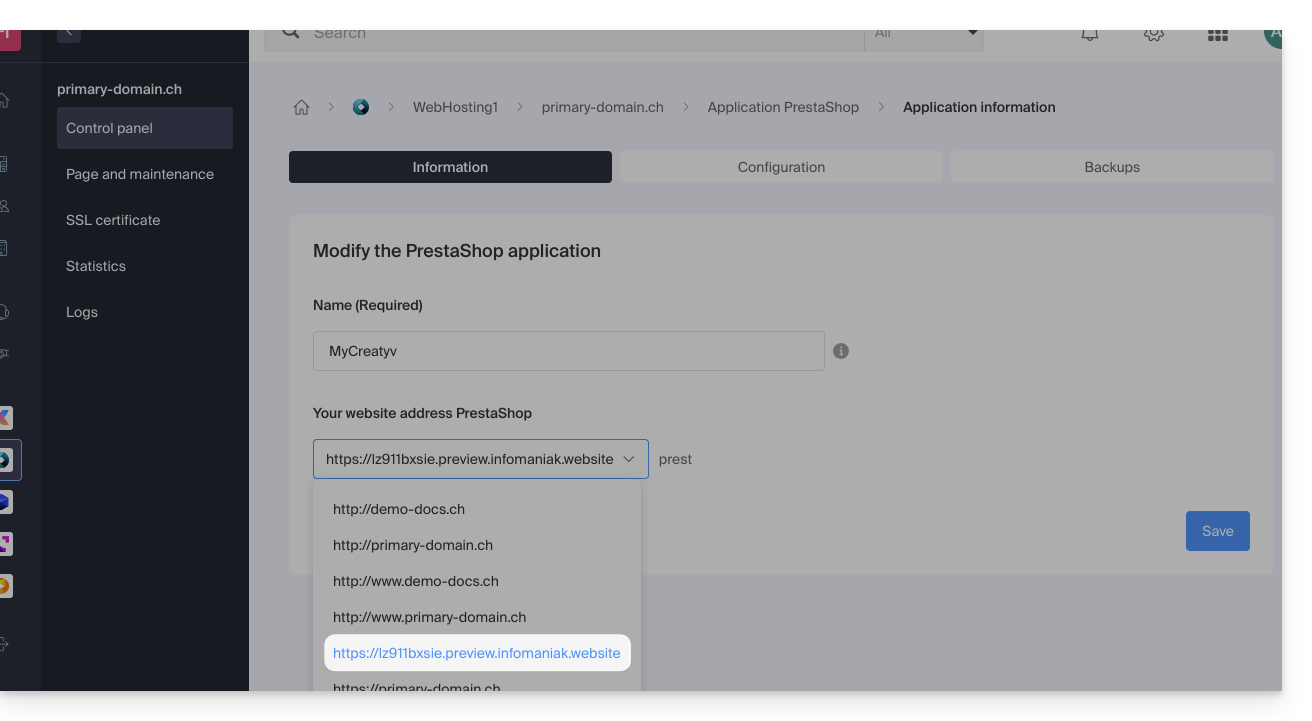
Task: Switch to the Configuration tab
Action: (781, 167)
